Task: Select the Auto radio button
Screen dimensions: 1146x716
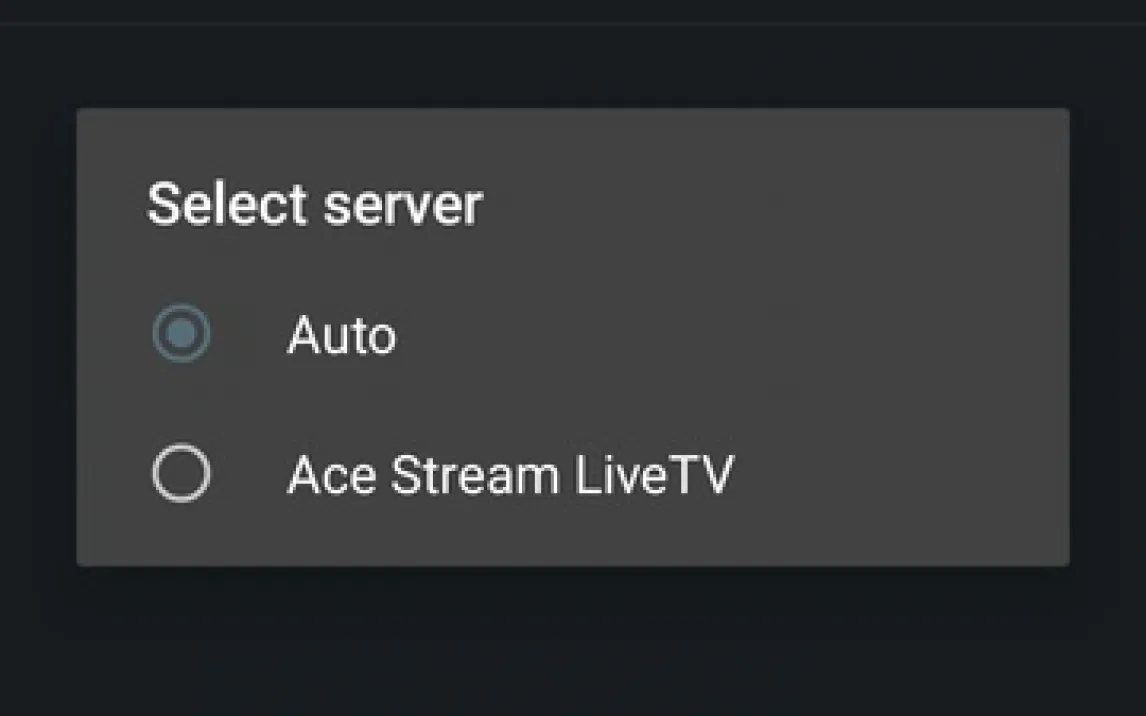Action: 181,334
